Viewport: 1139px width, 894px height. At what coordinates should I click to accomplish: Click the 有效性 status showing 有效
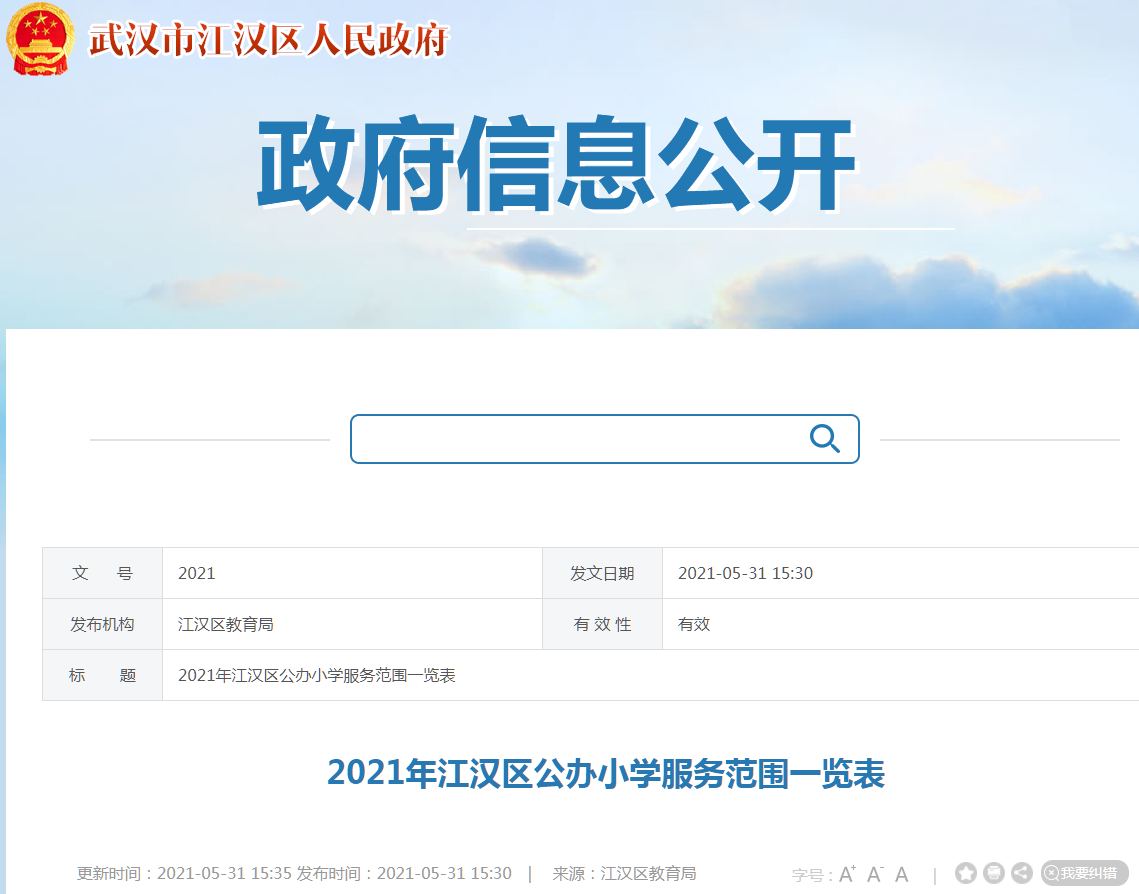[692, 624]
